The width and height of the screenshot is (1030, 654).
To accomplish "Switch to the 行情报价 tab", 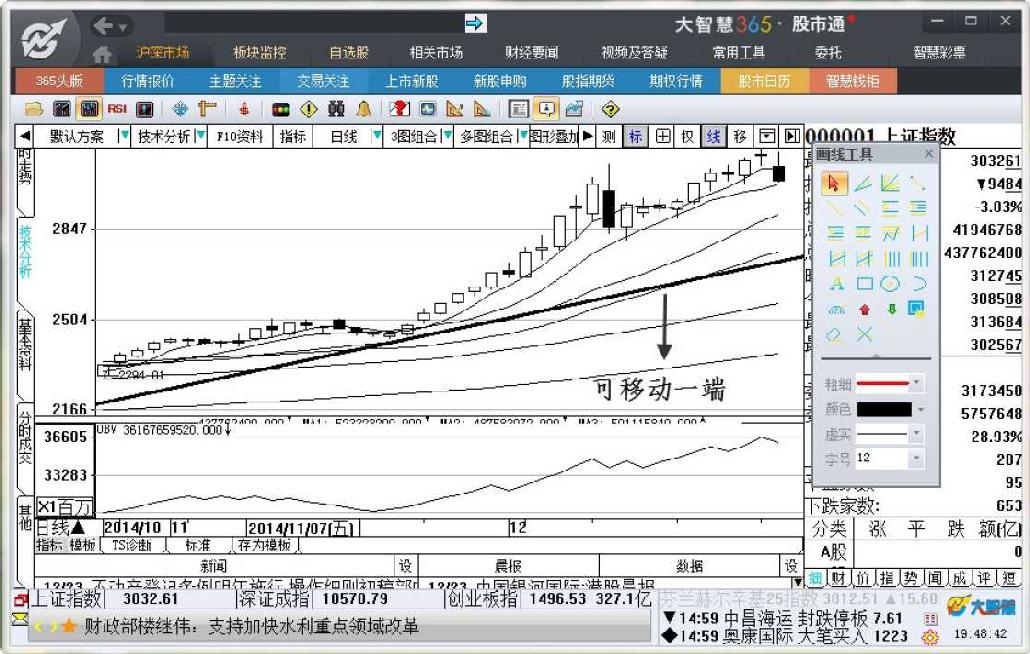I will (148, 81).
